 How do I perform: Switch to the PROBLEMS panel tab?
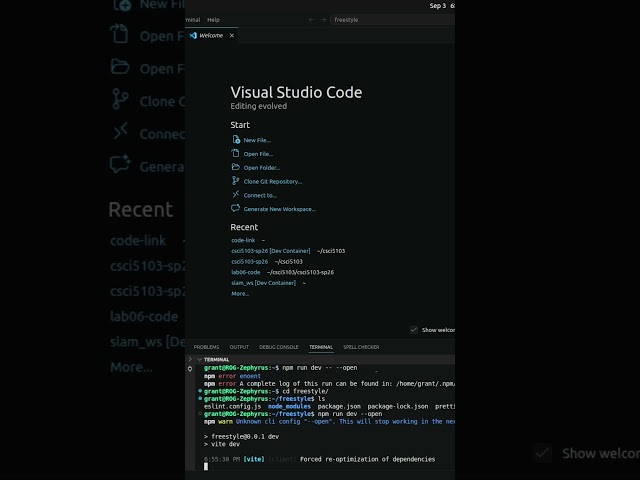(x=206, y=347)
